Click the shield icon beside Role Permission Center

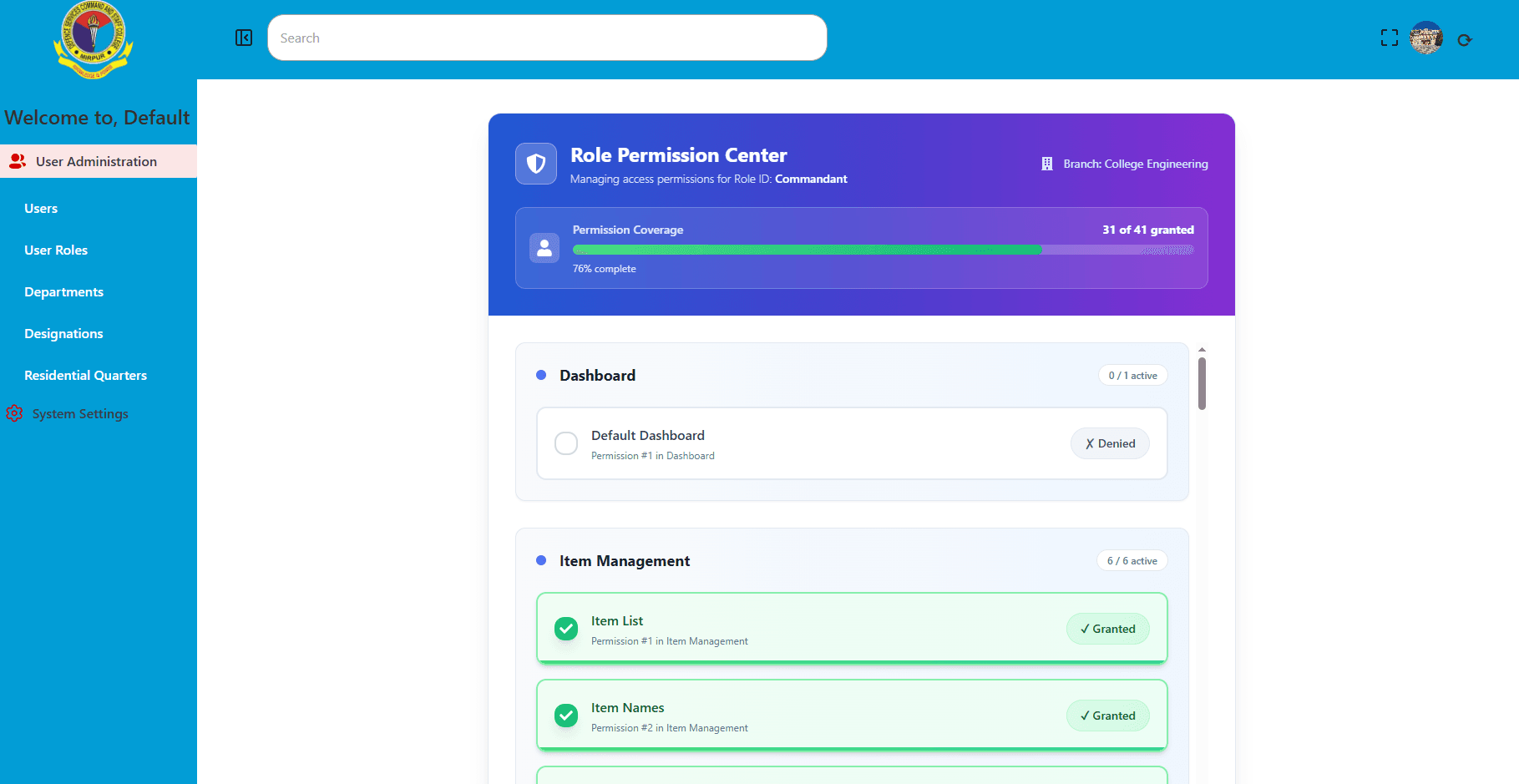[536, 164]
